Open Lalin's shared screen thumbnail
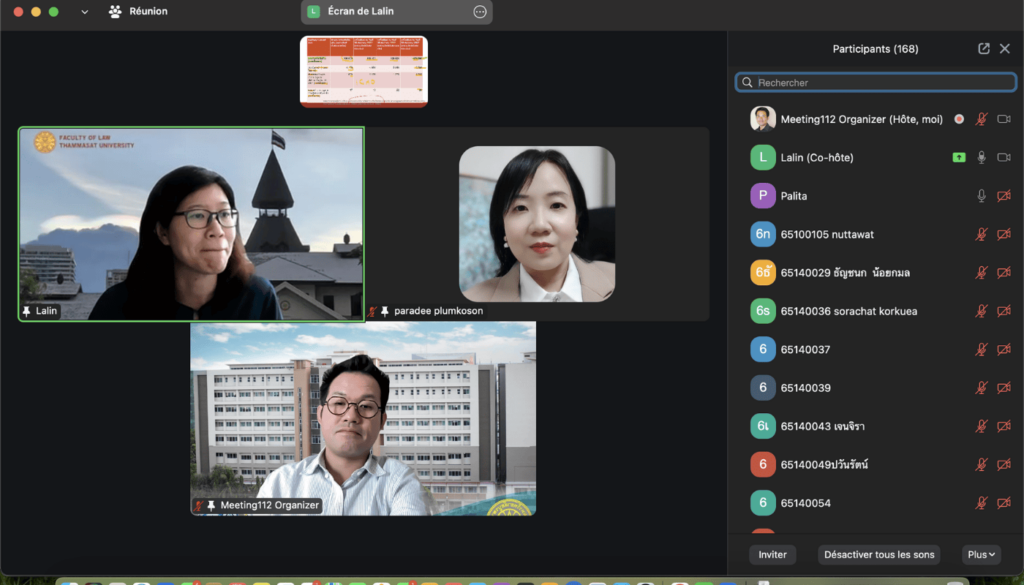 click(364, 71)
